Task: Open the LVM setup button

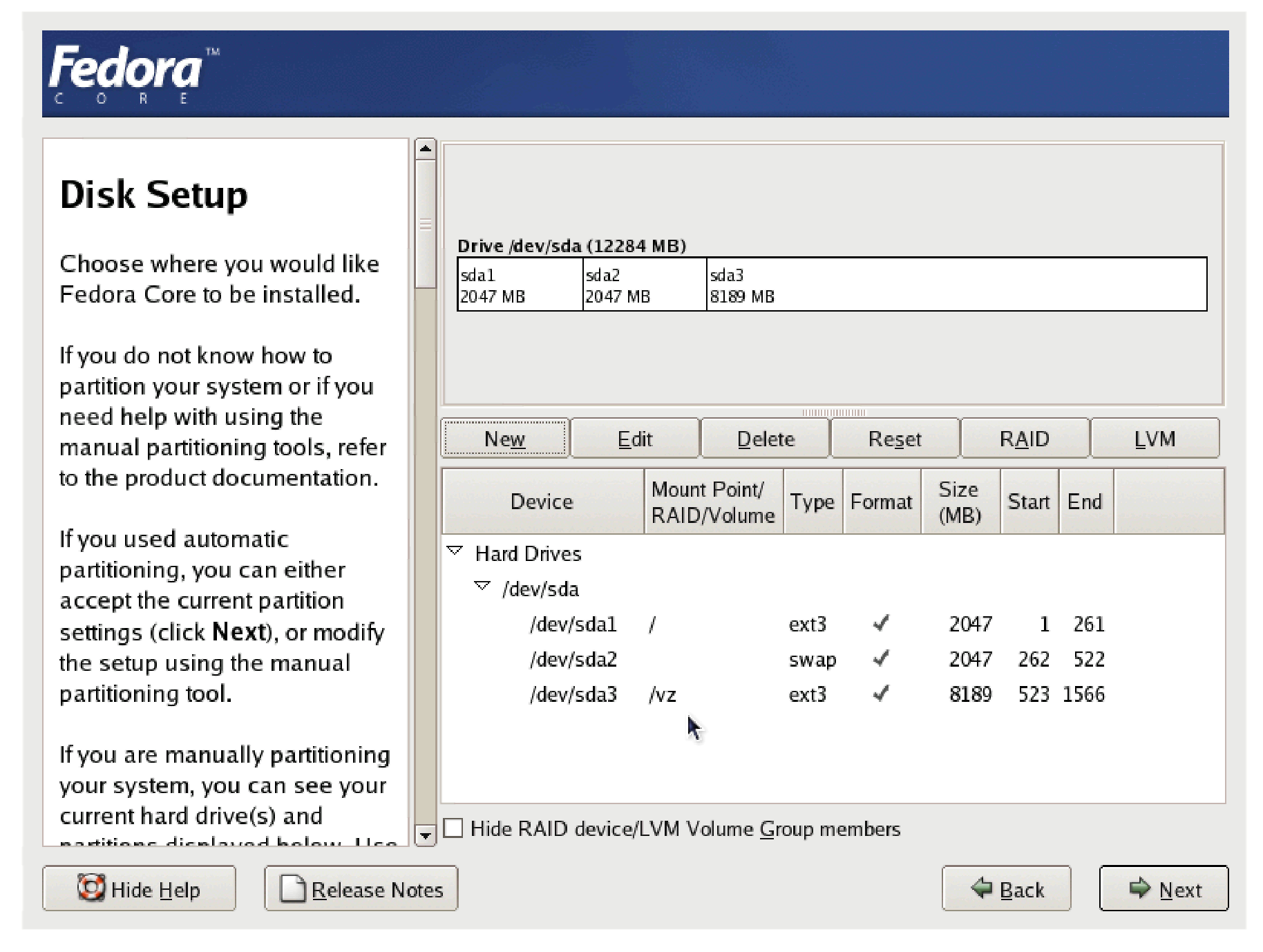Action: coord(1154,439)
